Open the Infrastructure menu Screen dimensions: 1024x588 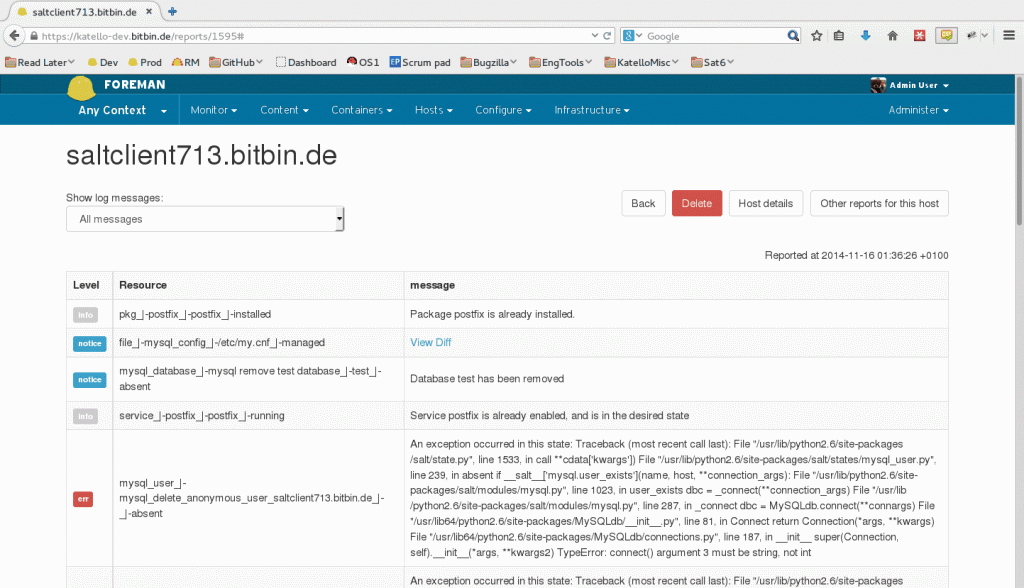click(x=592, y=110)
